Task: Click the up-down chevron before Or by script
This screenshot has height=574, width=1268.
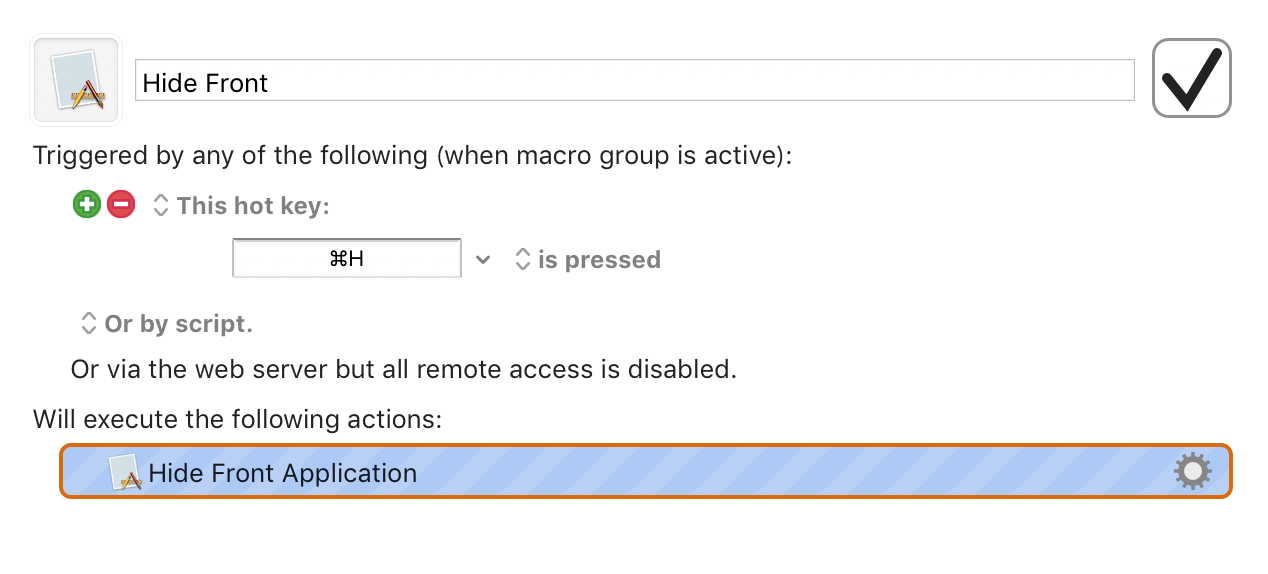Action: tap(88, 324)
